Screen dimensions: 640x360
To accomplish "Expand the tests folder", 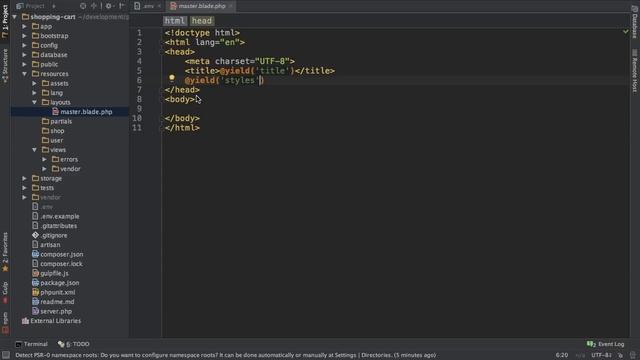I will (x=24, y=188).
